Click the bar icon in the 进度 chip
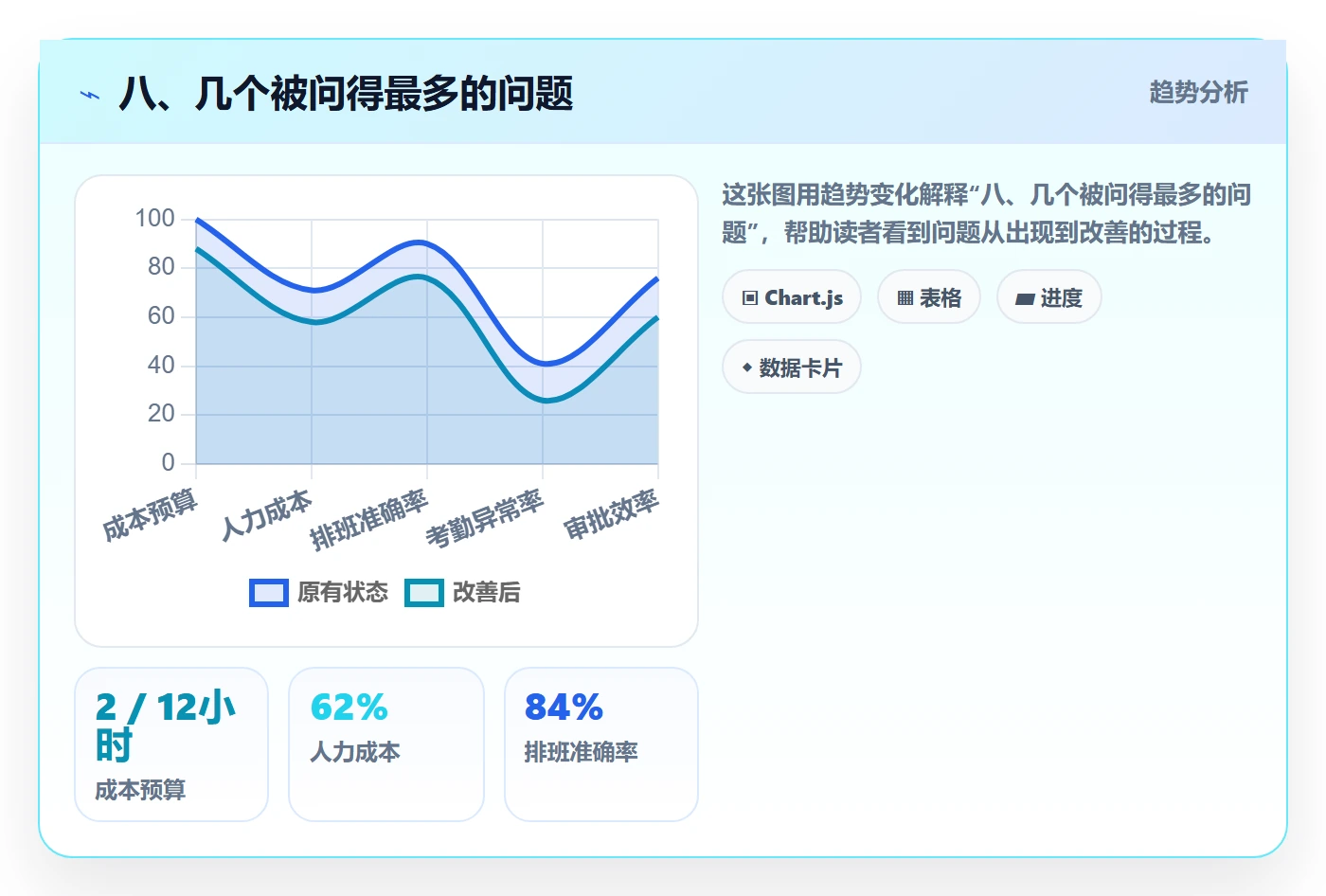 (1025, 299)
